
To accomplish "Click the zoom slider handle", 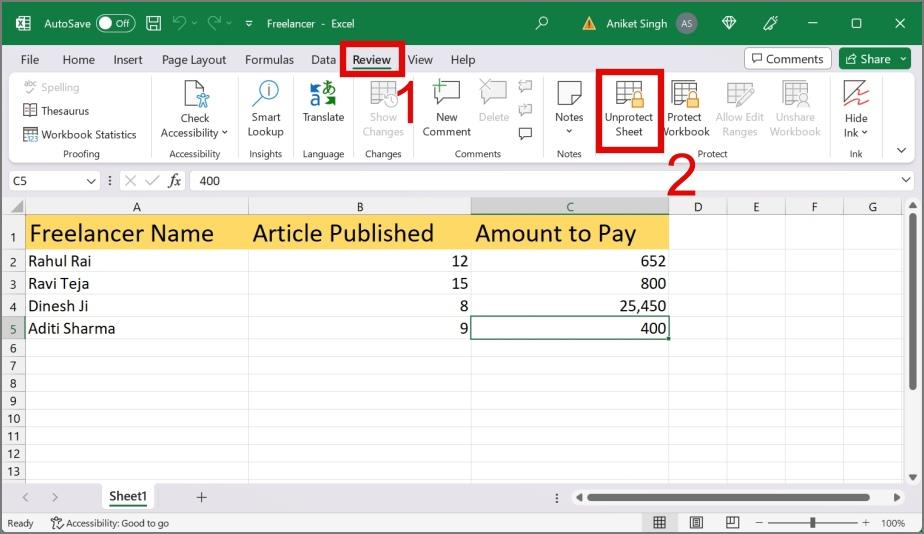I will pyautogui.click(x=813, y=522).
